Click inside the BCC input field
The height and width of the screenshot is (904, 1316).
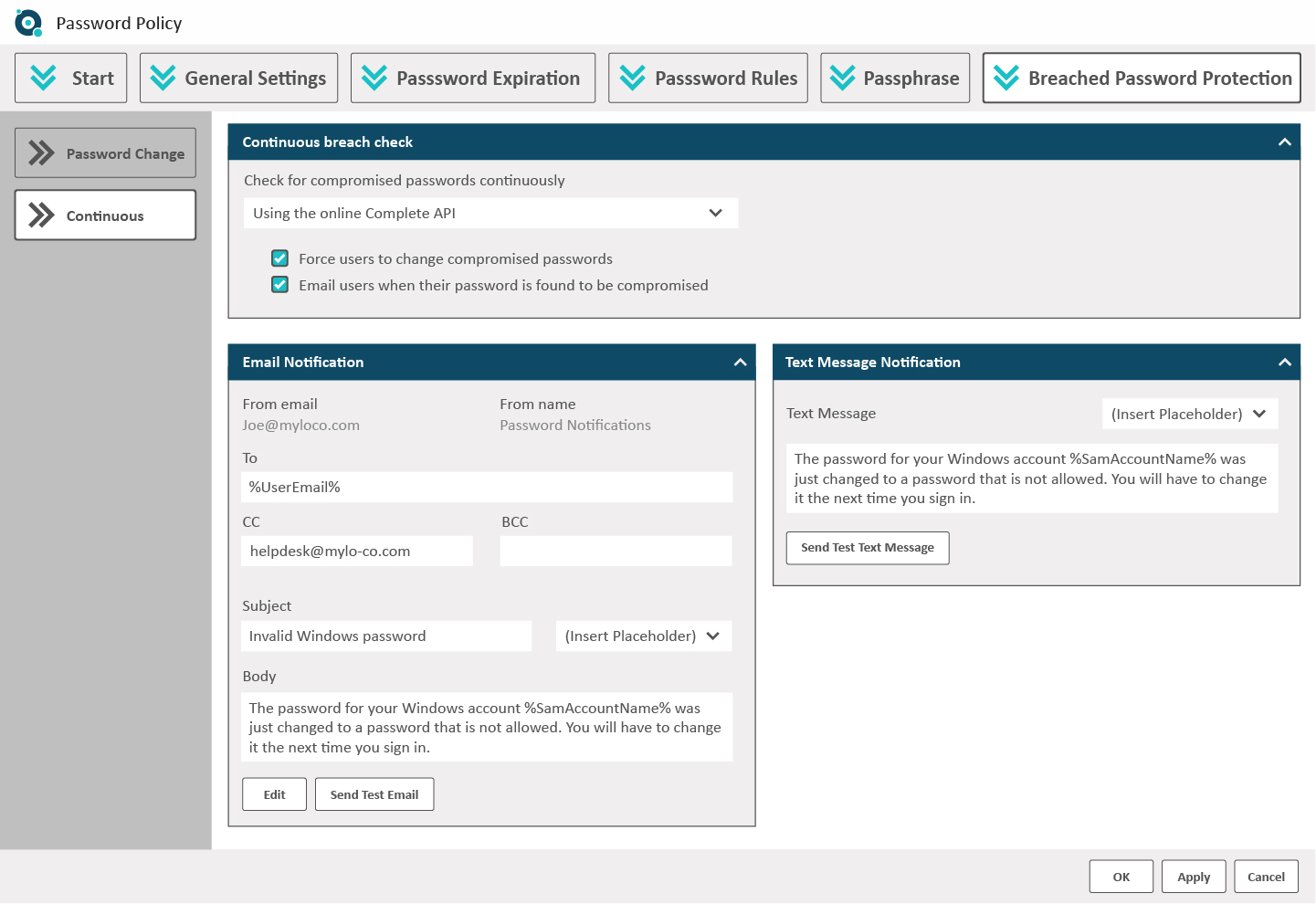pos(616,551)
